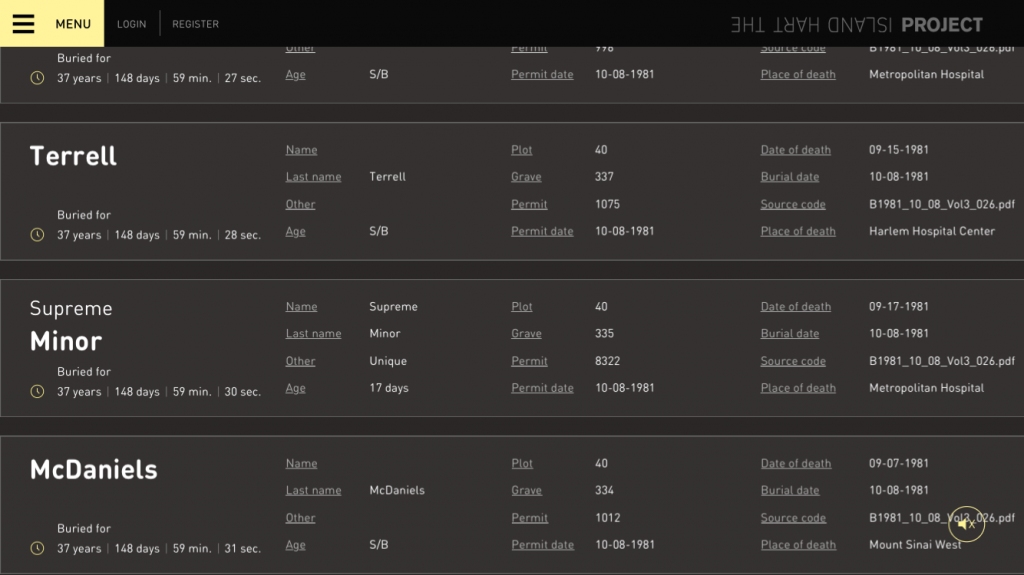Click the Plot label in McDaniels record
1024x575 pixels.
[x=522, y=464]
